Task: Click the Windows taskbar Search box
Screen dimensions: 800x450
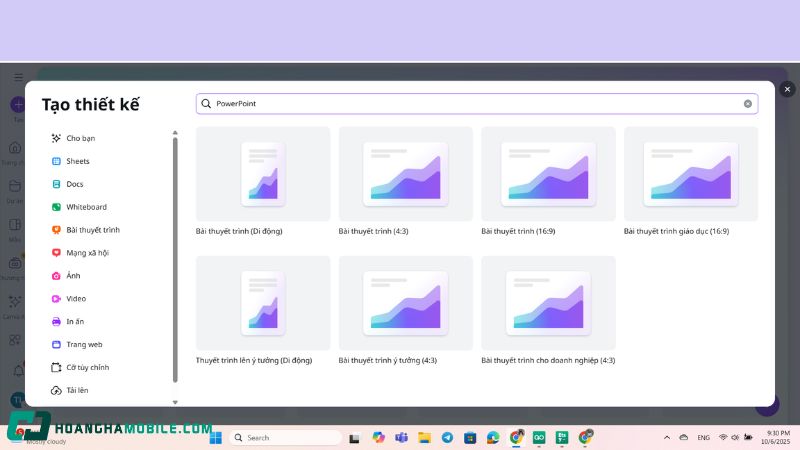Action: 286,438
